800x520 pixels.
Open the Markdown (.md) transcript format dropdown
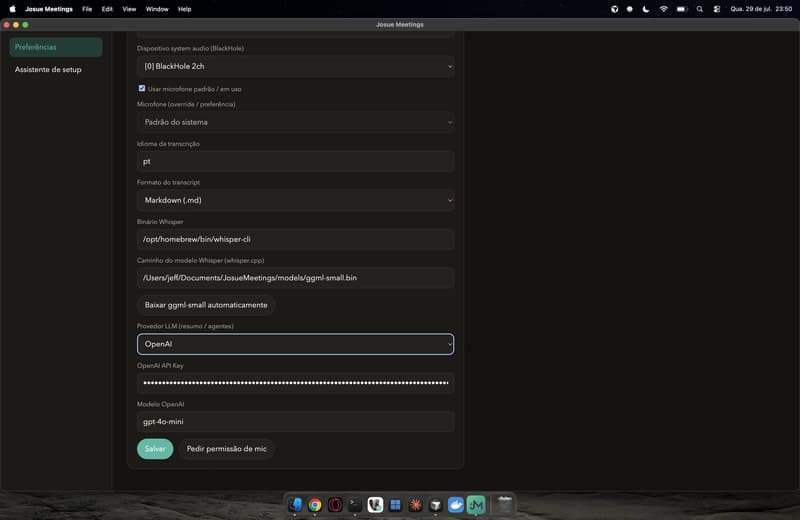(295, 200)
